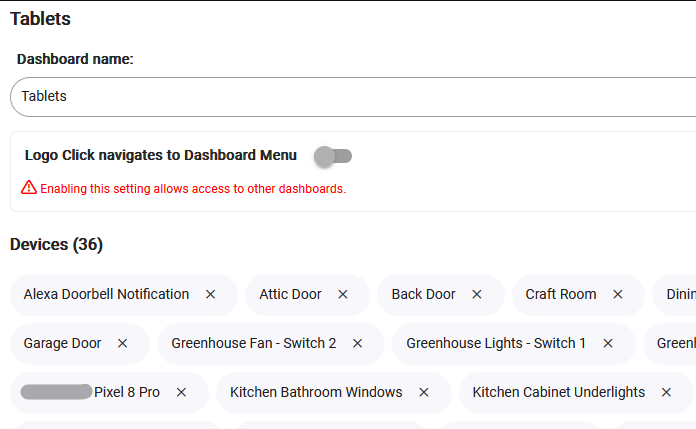Click the red warning triangle icon

(x=29, y=188)
